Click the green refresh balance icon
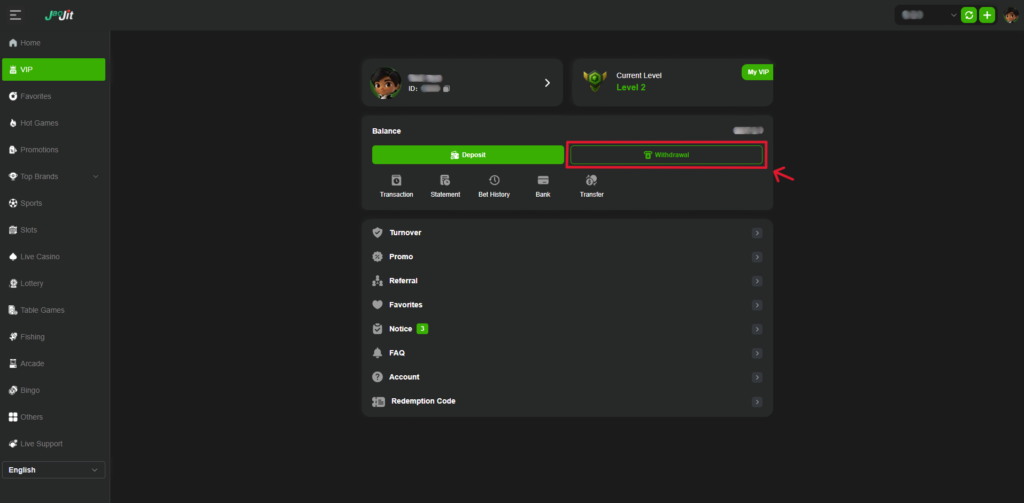Image resolution: width=1024 pixels, height=503 pixels. pyautogui.click(x=968, y=15)
